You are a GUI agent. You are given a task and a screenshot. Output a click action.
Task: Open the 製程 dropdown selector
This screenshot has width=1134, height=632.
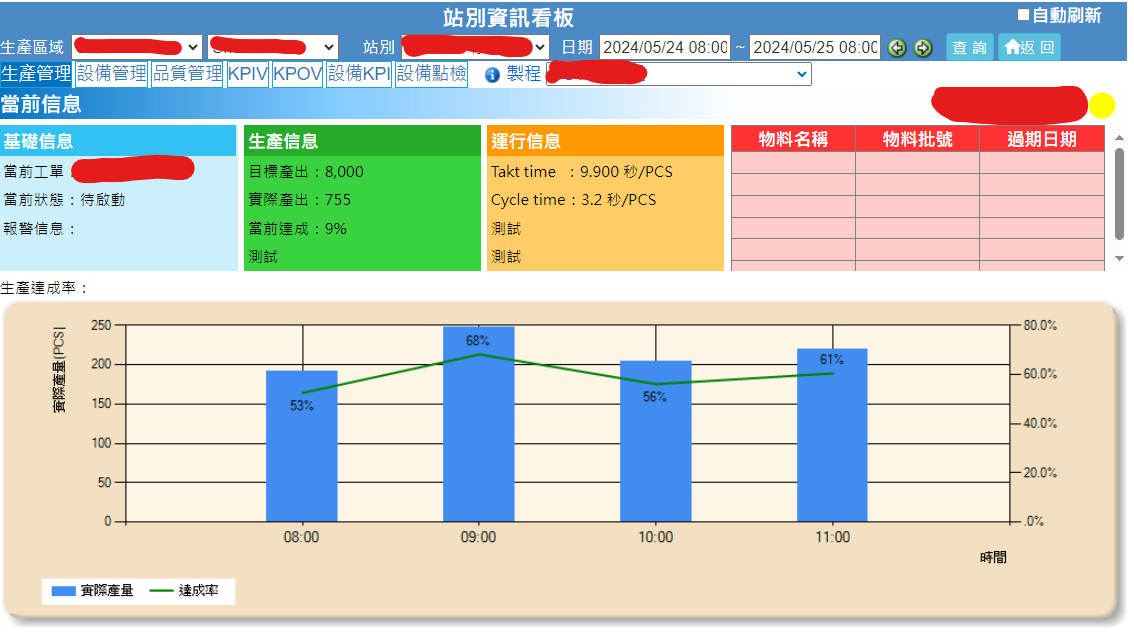point(679,74)
